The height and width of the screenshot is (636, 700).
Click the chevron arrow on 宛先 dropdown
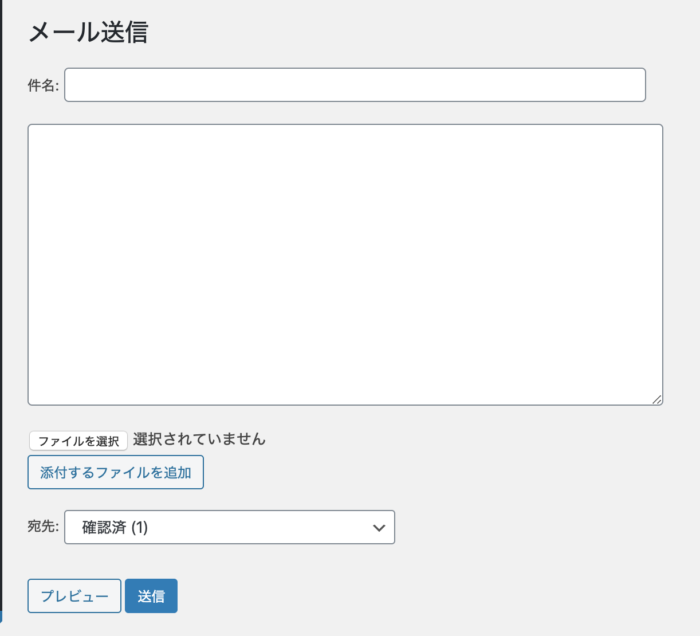[x=378, y=527]
